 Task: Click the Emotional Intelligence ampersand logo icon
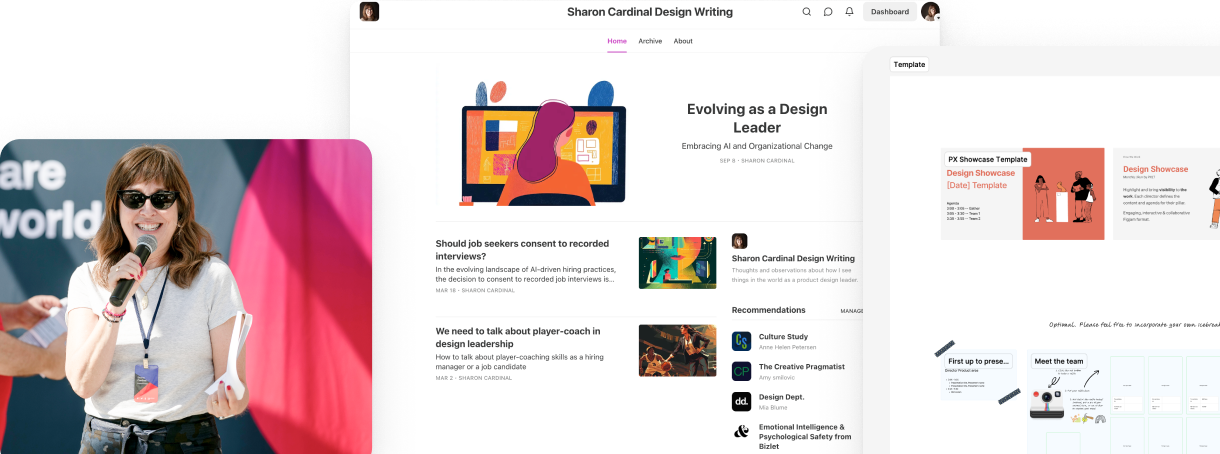pyautogui.click(x=741, y=432)
